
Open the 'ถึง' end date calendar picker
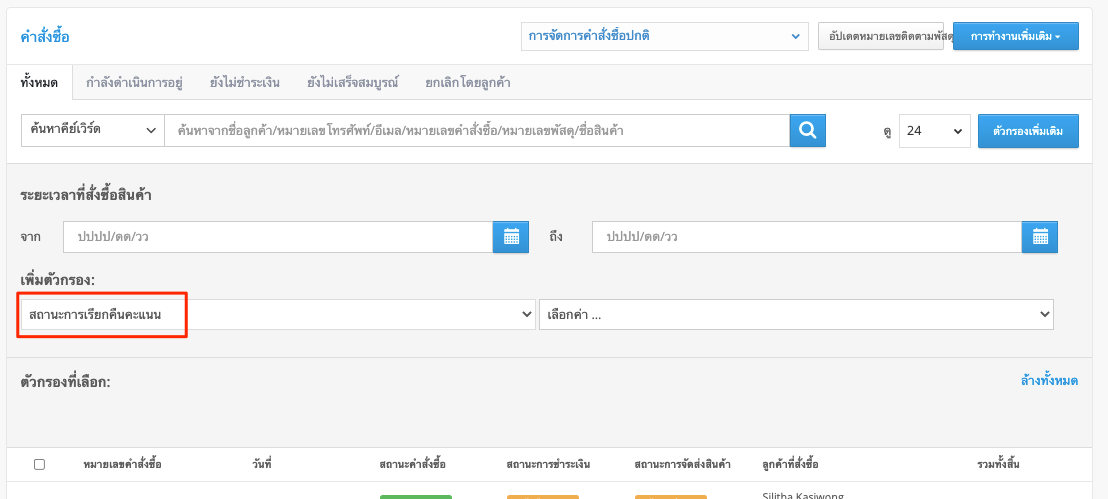[x=1040, y=237]
